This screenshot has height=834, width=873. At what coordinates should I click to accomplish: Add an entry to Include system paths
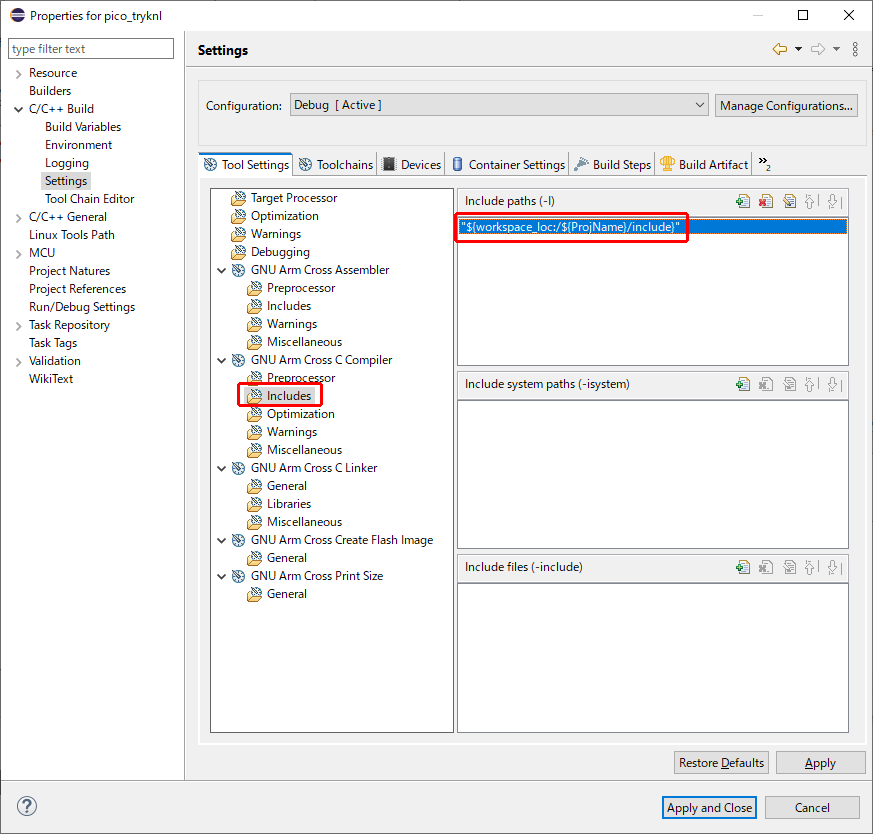click(742, 384)
